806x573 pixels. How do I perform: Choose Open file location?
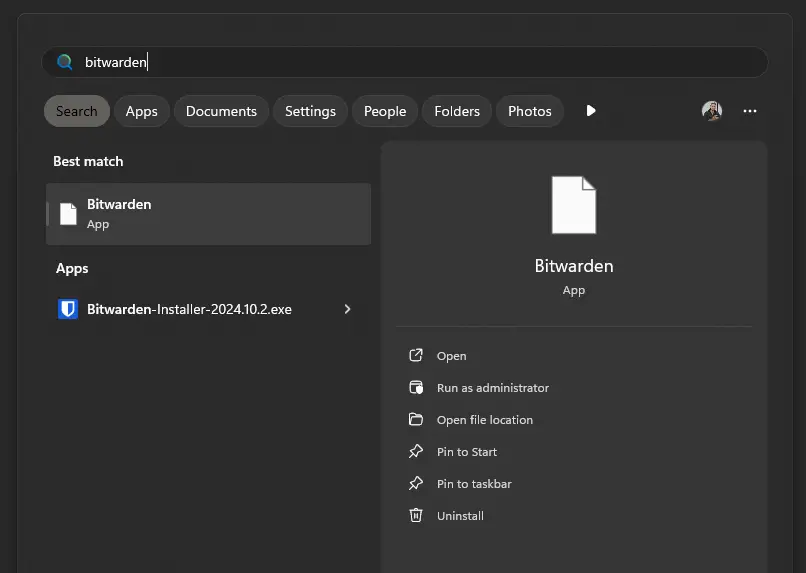pos(484,420)
